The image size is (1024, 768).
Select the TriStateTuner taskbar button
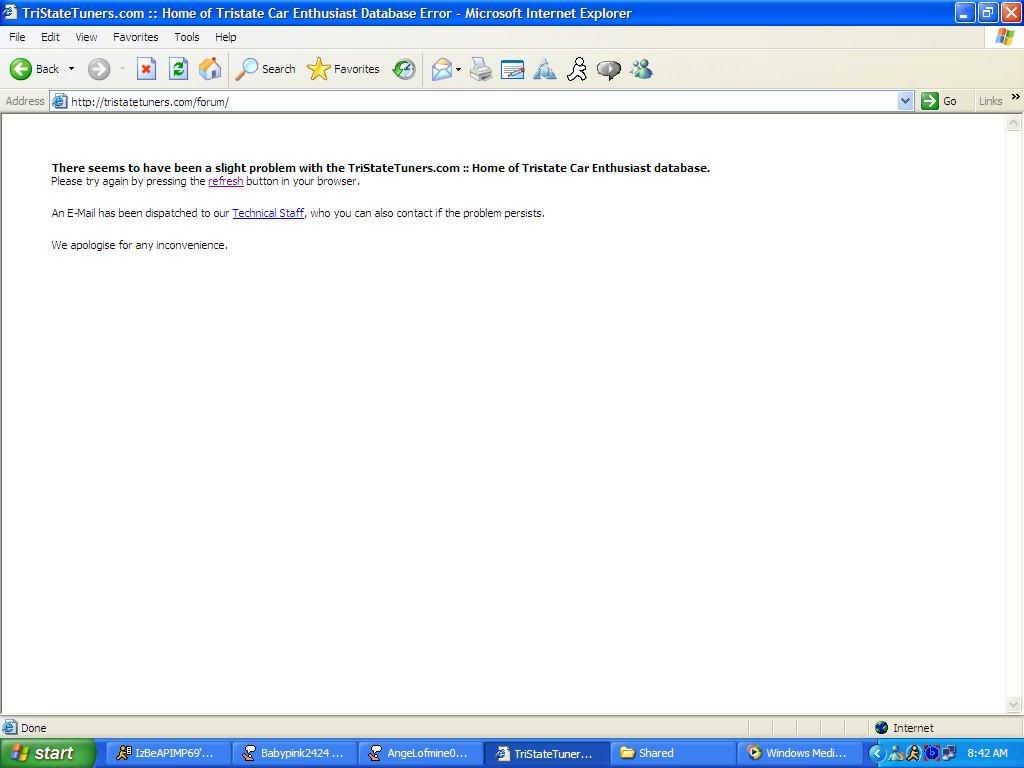click(x=547, y=753)
